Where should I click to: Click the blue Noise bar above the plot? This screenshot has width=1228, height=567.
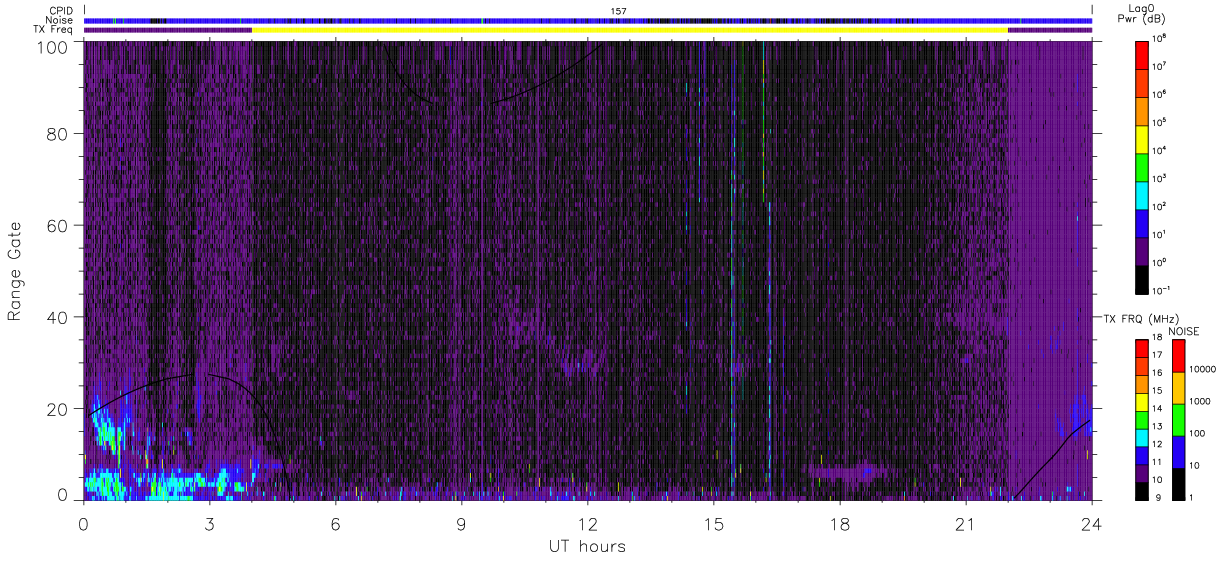tap(588, 20)
